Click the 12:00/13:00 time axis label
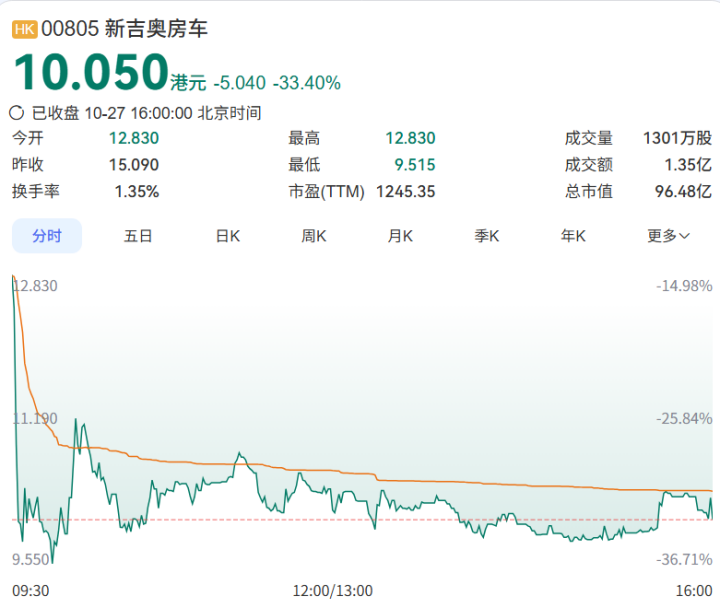Image resolution: width=720 pixels, height=608 pixels. (x=333, y=591)
